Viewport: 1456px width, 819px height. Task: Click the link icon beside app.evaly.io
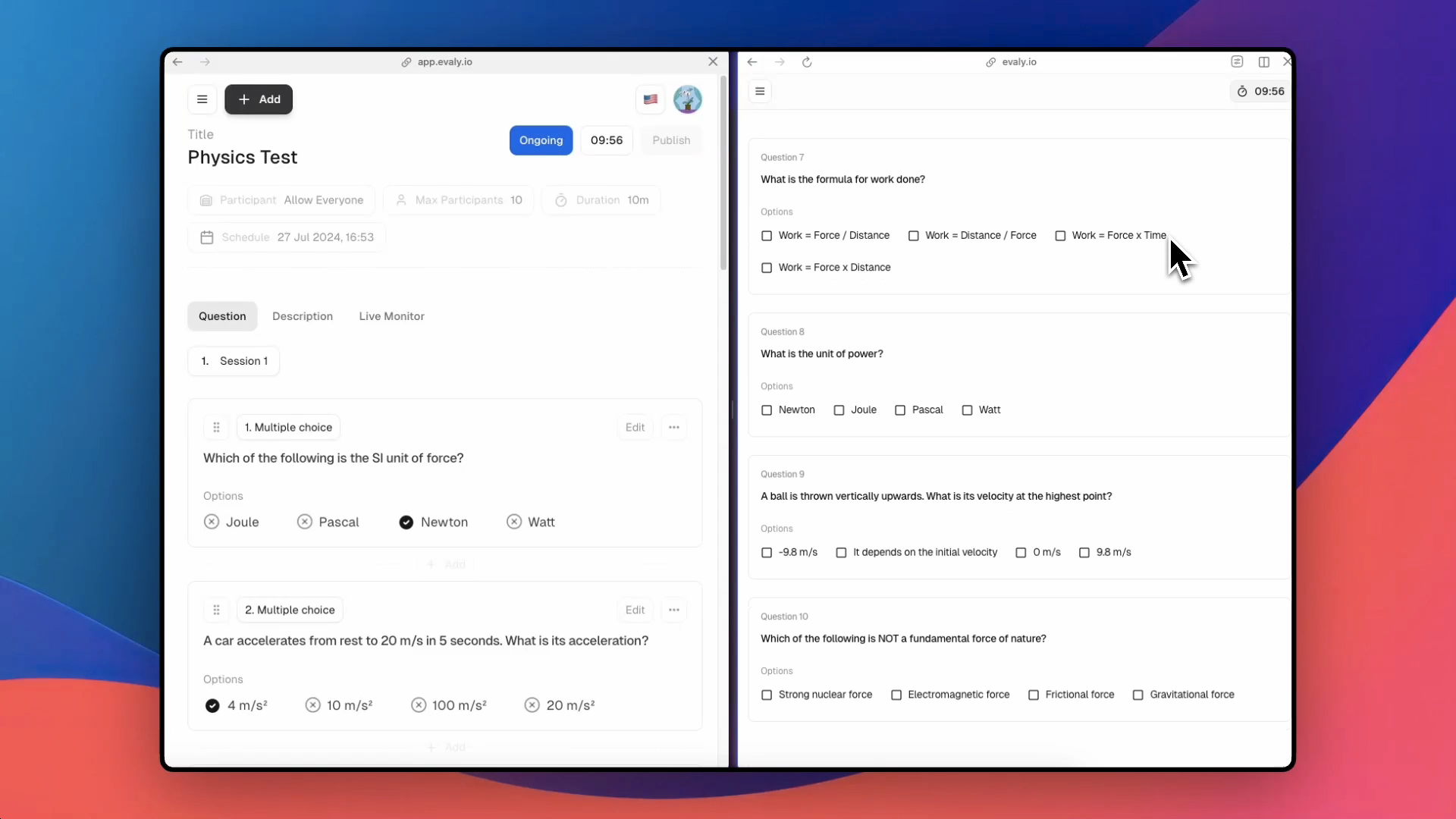(406, 62)
